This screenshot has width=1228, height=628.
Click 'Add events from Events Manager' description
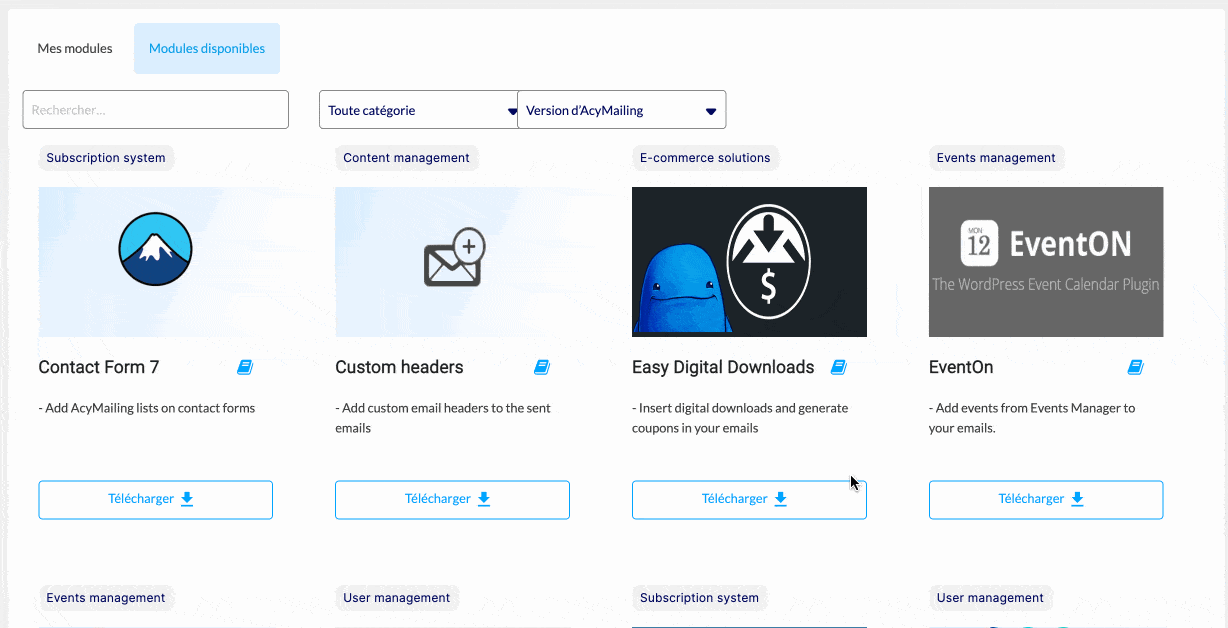1032,418
